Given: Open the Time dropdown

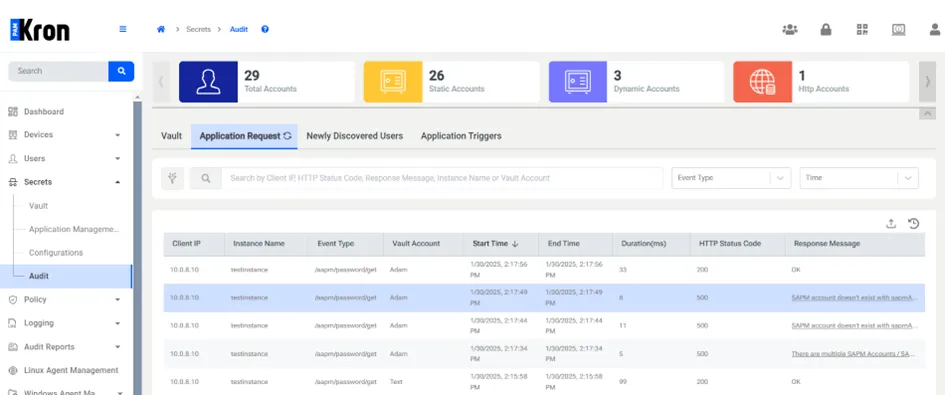Looking at the screenshot, I should [859, 179].
